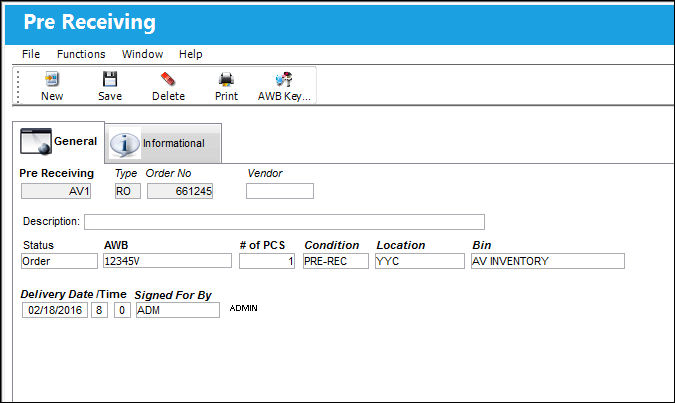Click the toolbar grip handle
Viewport: 675px width, 403px height.
[18, 86]
